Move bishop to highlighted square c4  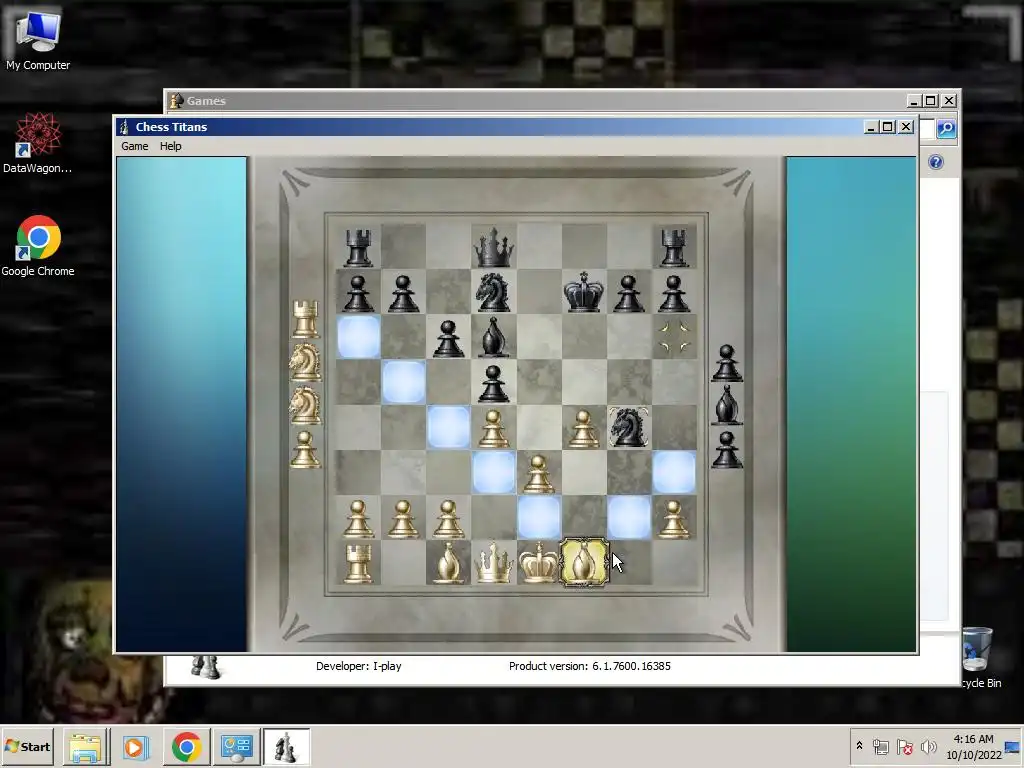pos(449,427)
